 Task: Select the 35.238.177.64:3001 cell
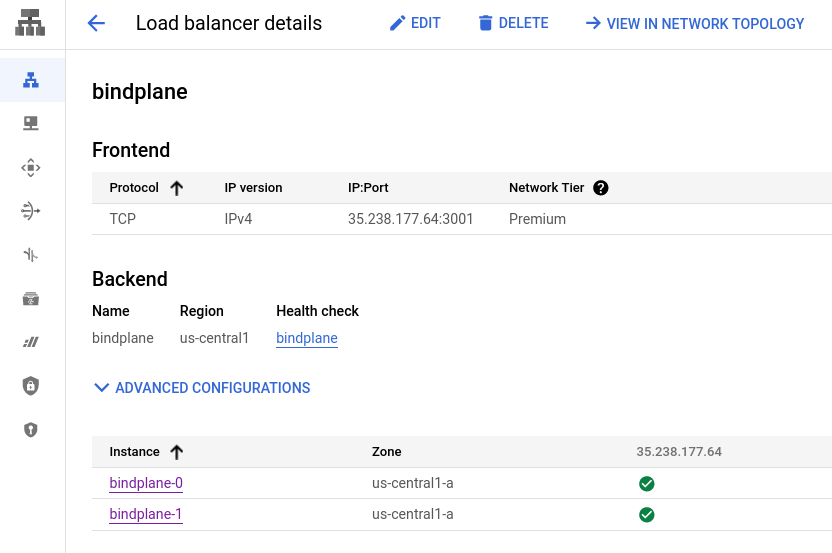click(x=410, y=219)
